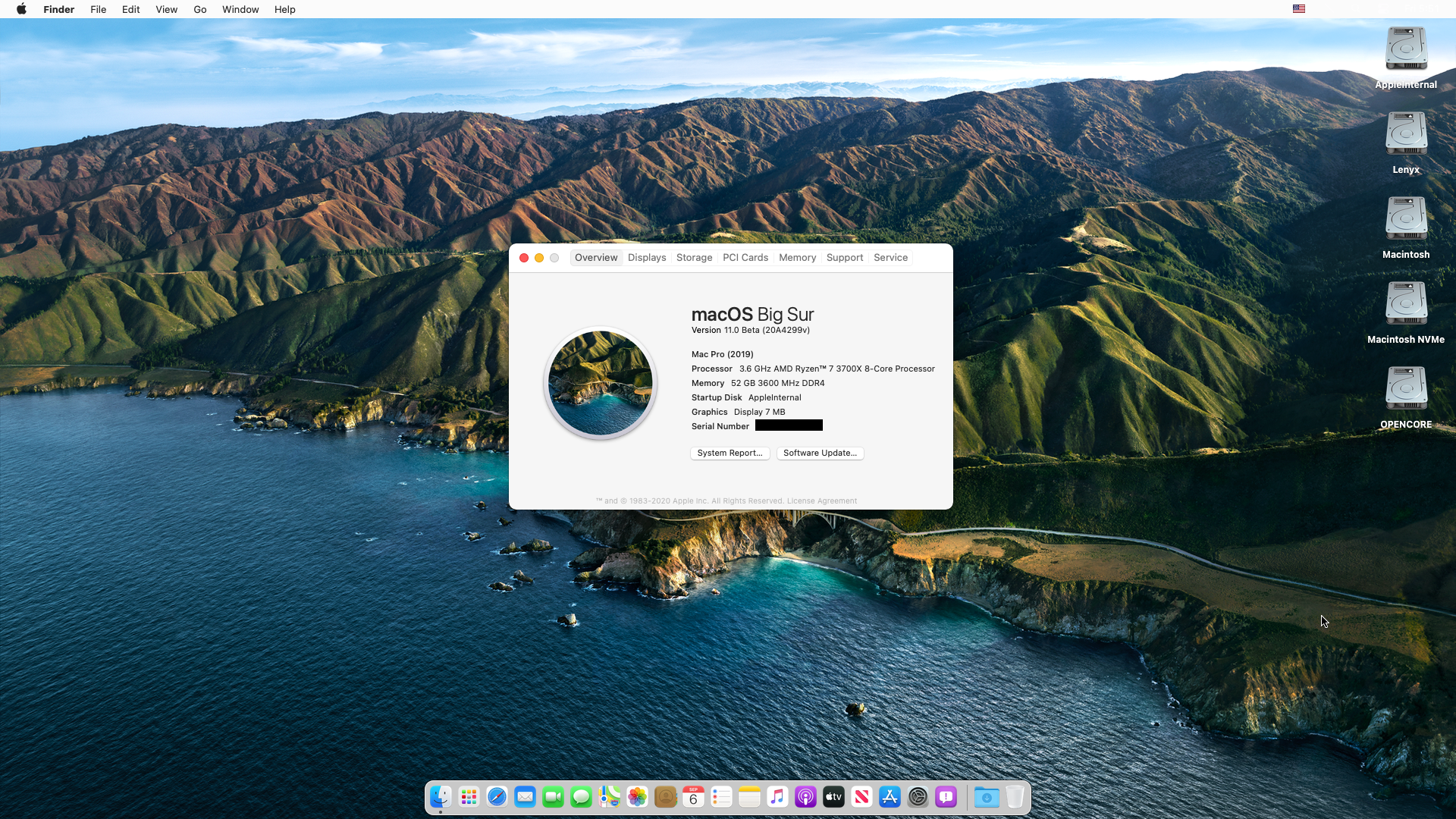Open the Edit menu

pos(130,9)
